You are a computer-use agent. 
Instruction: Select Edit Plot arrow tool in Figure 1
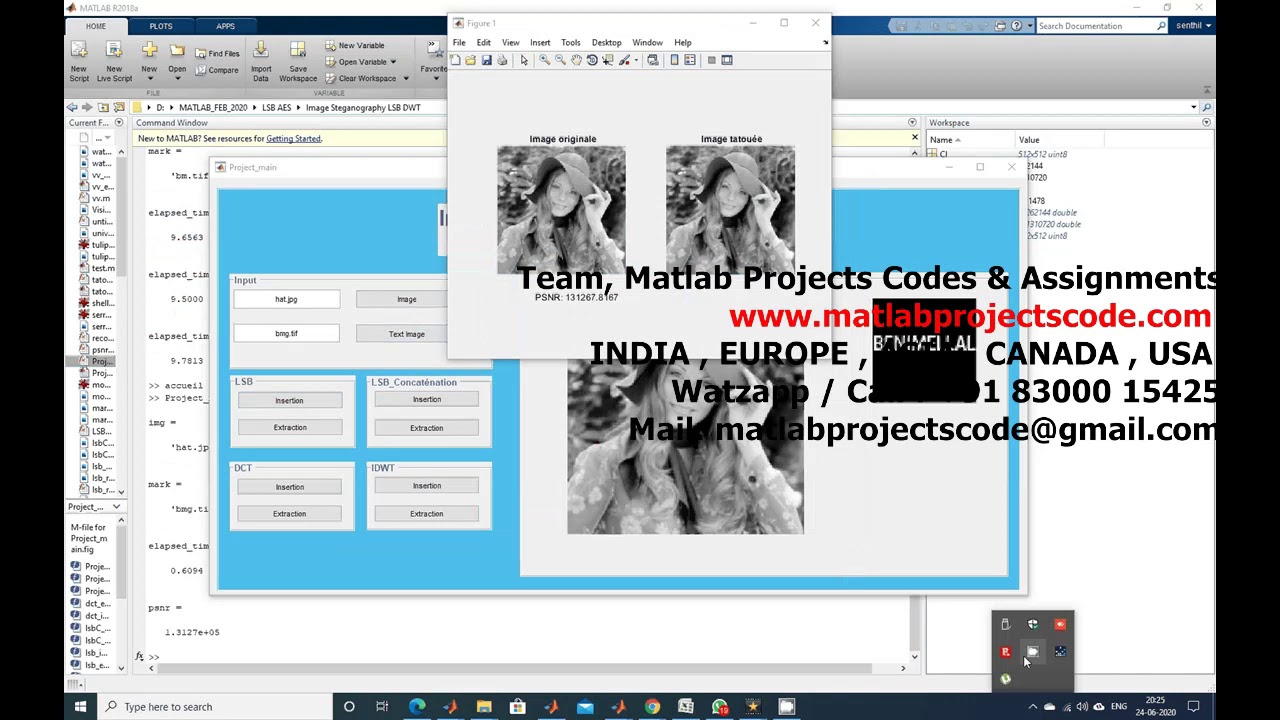click(524, 60)
